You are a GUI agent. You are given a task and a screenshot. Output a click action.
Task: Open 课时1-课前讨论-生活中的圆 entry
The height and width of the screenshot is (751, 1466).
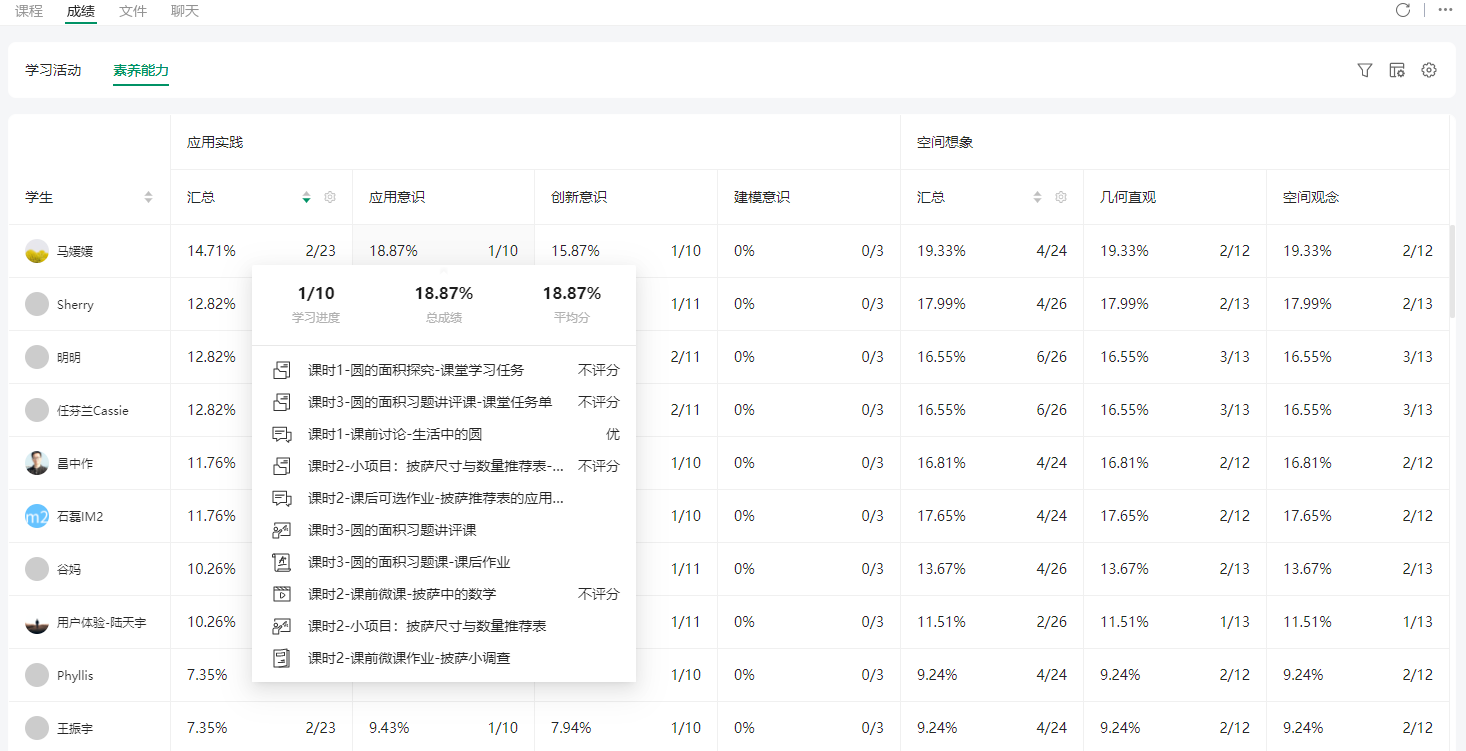395,434
